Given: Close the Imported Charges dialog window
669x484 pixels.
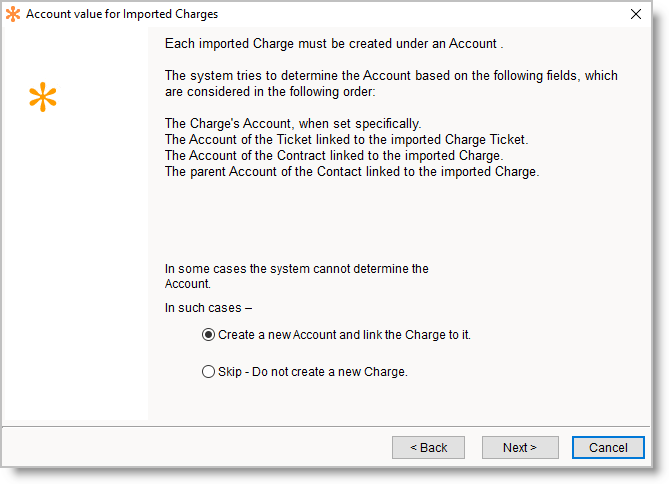Looking at the screenshot, I should click(x=636, y=14).
